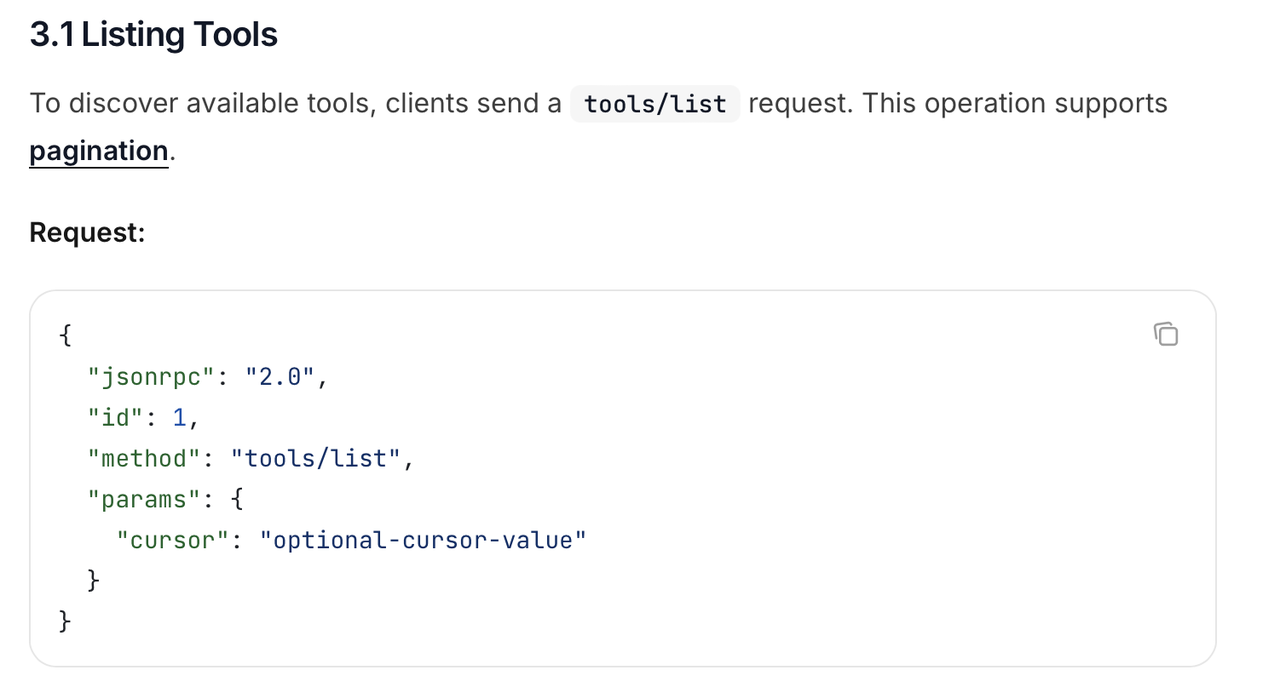The image size is (1280, 693).
Task: Click the "params" key in the code
Action: [x=144, y=499]
